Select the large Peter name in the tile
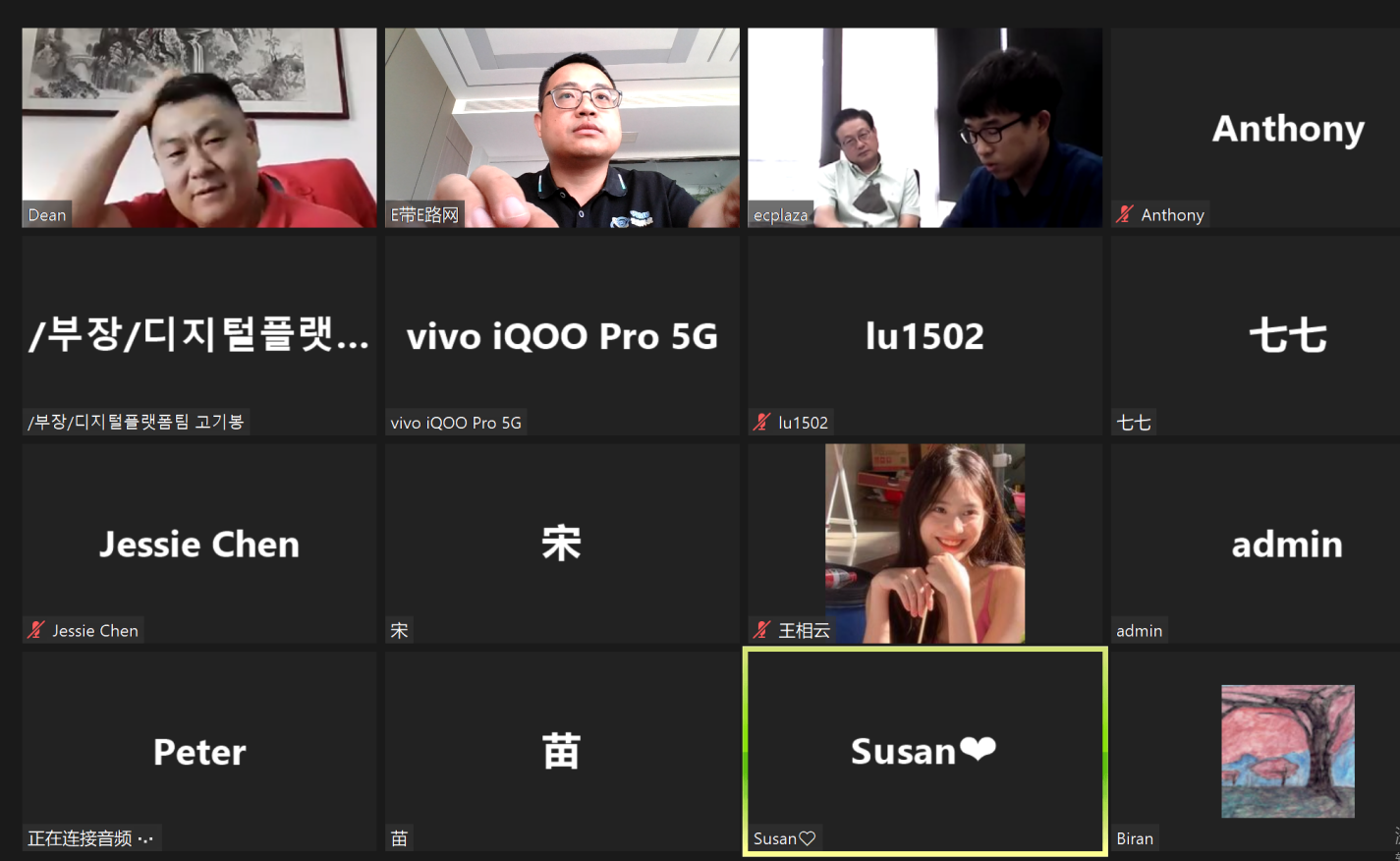This screenshot has width=1400, height=861. [199, 752]
